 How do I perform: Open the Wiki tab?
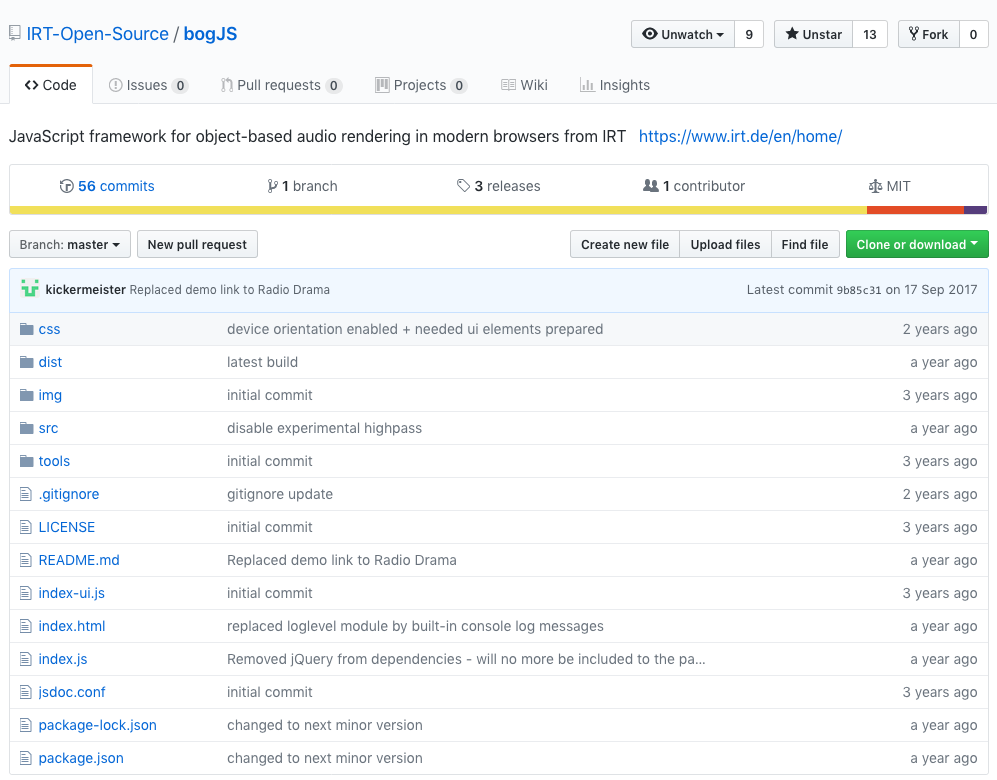pos(525,85)
